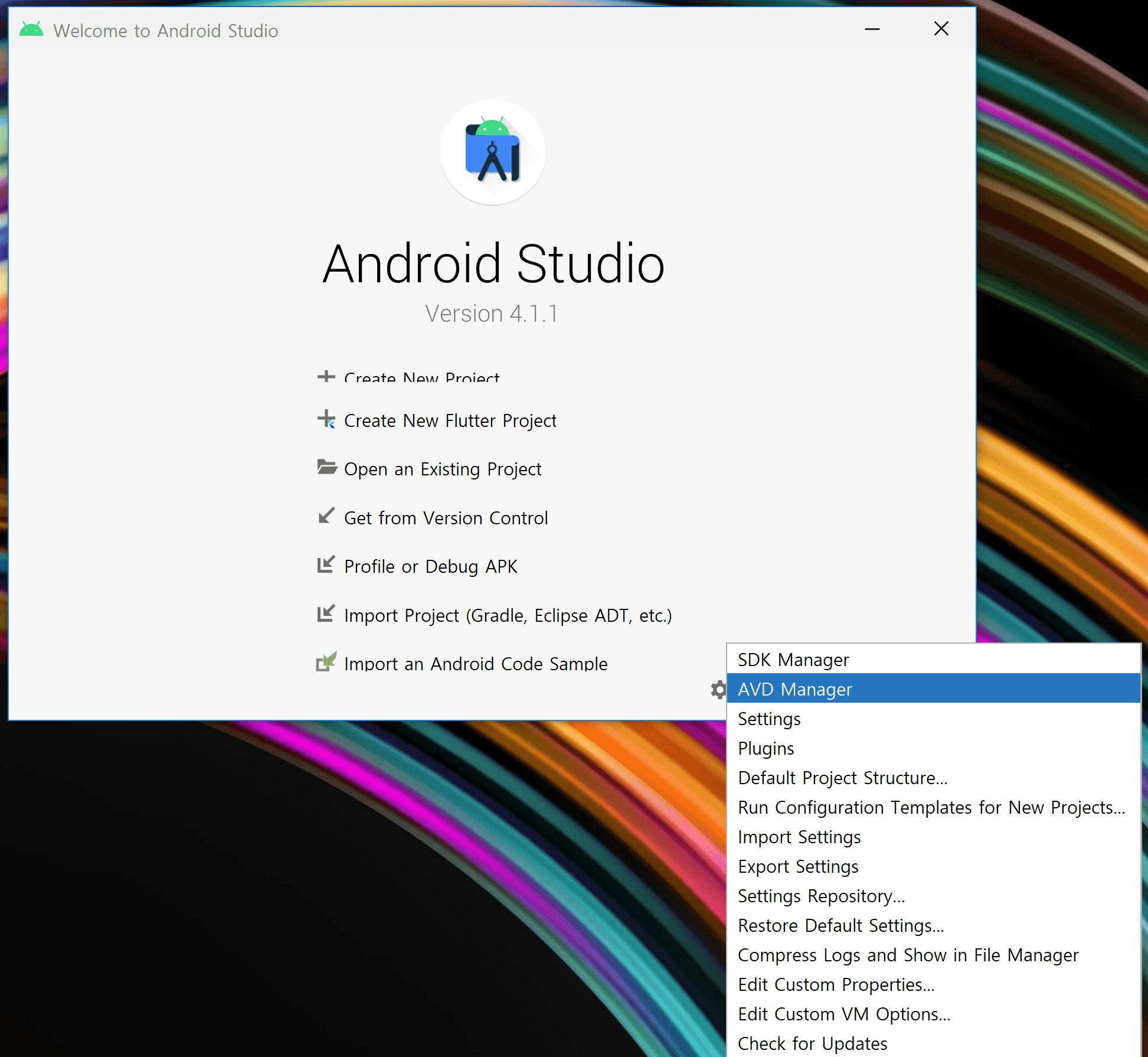Click Check for Updates
1148x1057 pixels.
pyautogui.click(x=812, y=1043)
